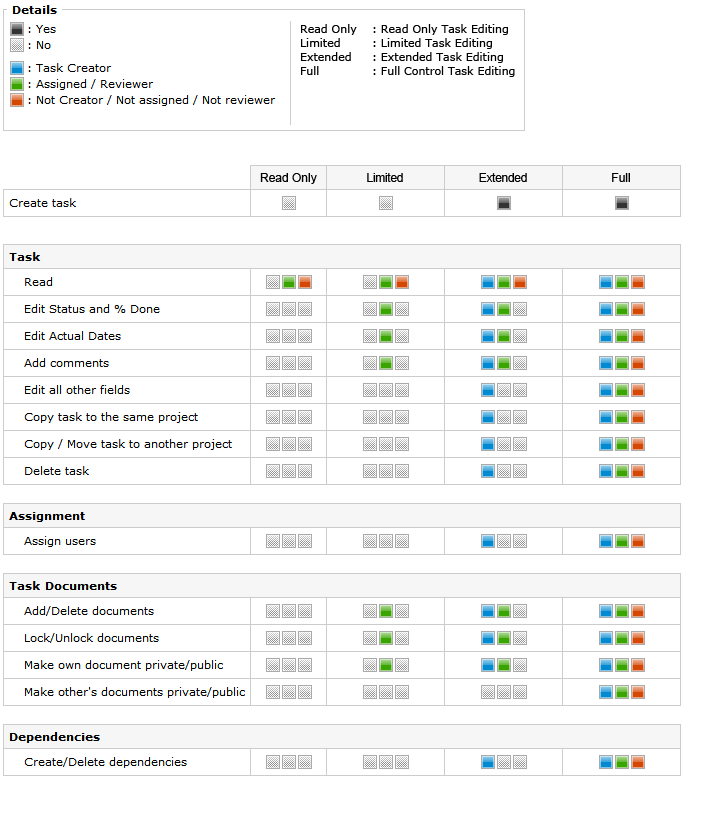
Task: Click the orange icon in Read row under Read Only
Action: point(305,282)
